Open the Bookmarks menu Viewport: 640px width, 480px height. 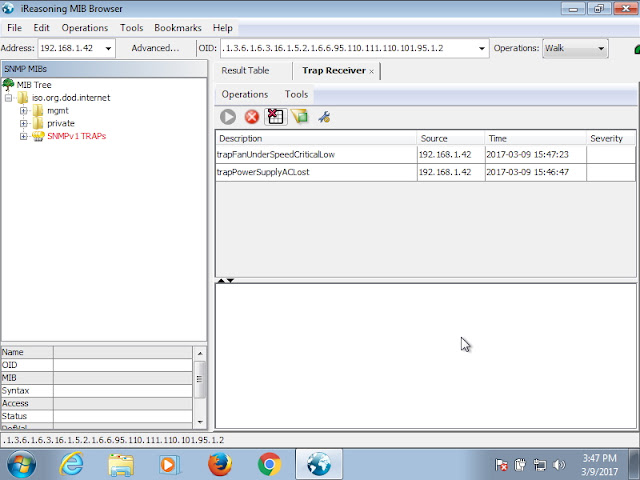click(x=178, y=28)
